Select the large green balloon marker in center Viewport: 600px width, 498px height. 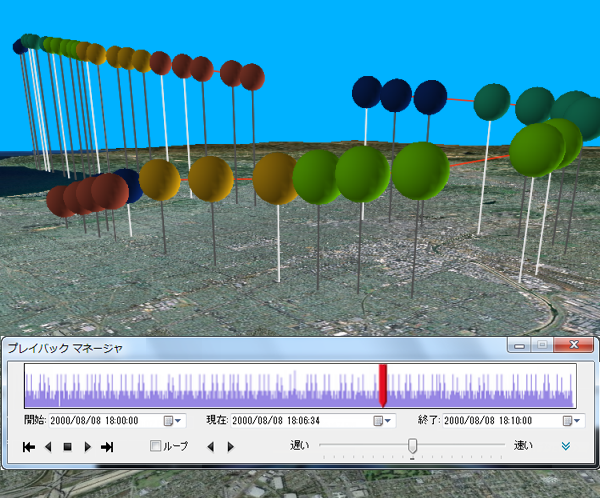tap(362, 173)
